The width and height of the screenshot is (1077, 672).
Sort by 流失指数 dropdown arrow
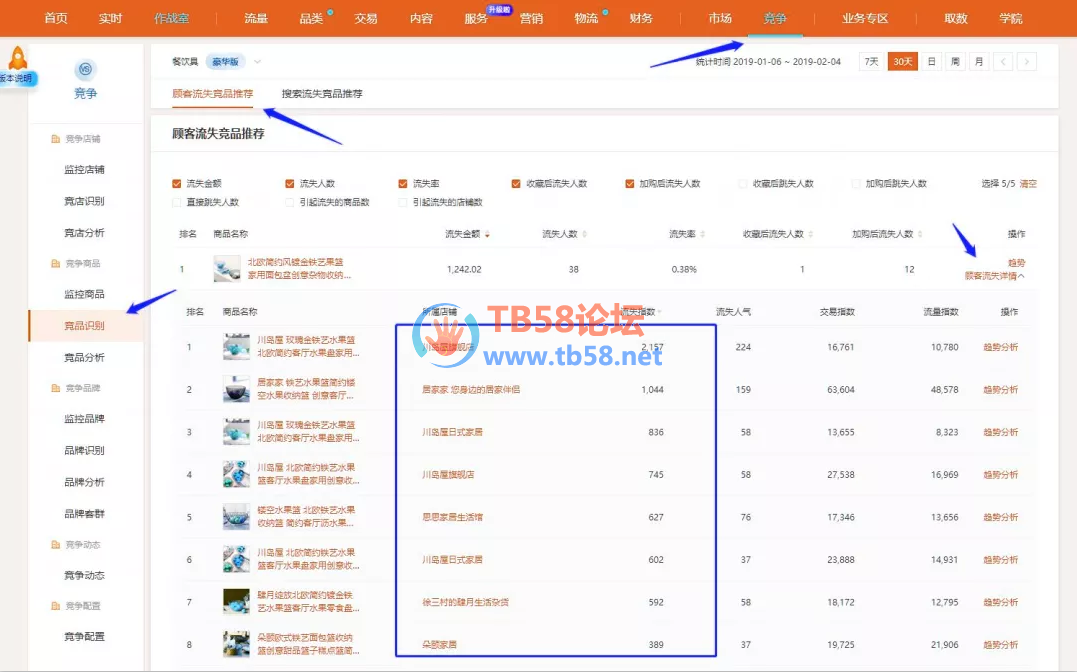pos(660,312)
